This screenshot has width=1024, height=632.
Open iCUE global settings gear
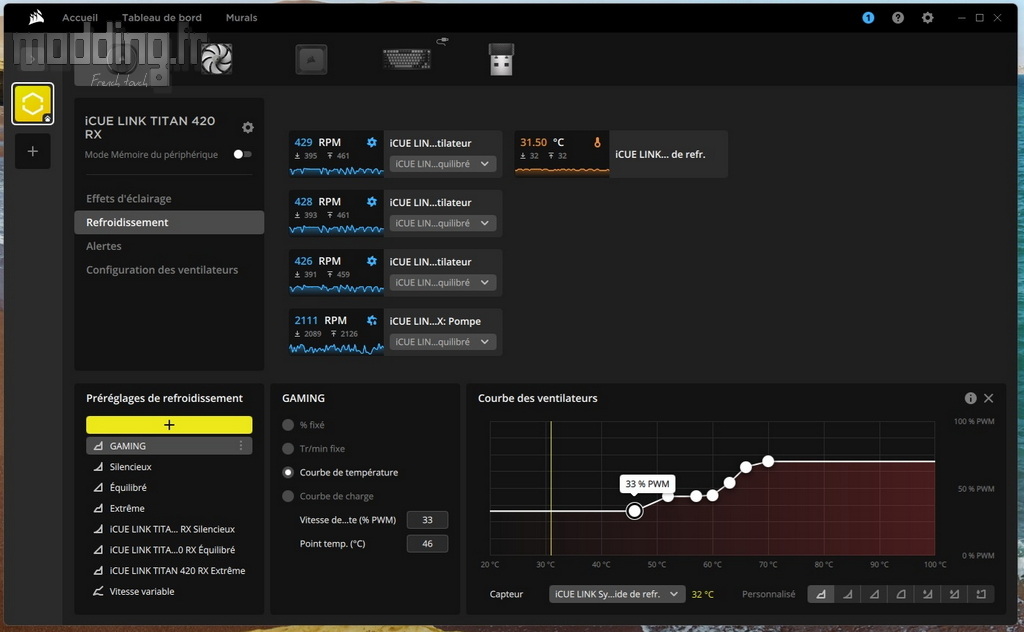tap(927, 18)
